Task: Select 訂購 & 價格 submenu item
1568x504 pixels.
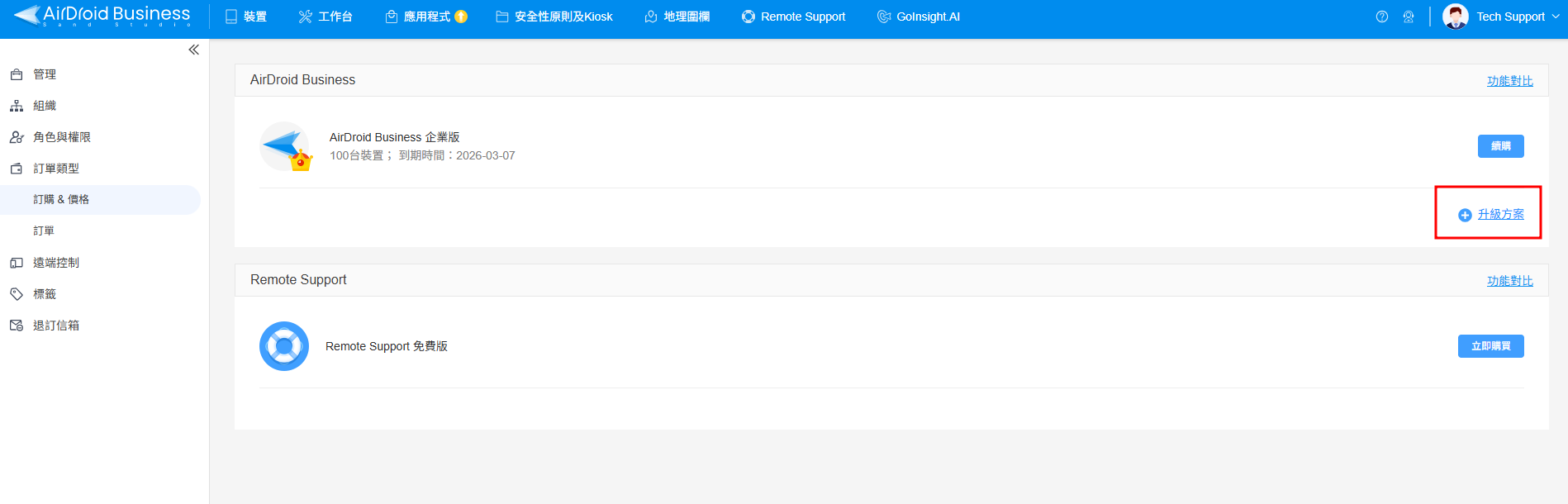Action: click(x=100, y=200)
